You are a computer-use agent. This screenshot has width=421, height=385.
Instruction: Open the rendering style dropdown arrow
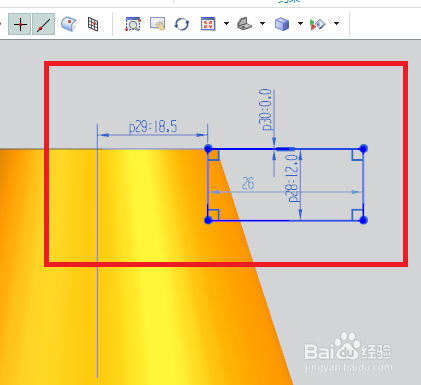[x=300, y=23]
